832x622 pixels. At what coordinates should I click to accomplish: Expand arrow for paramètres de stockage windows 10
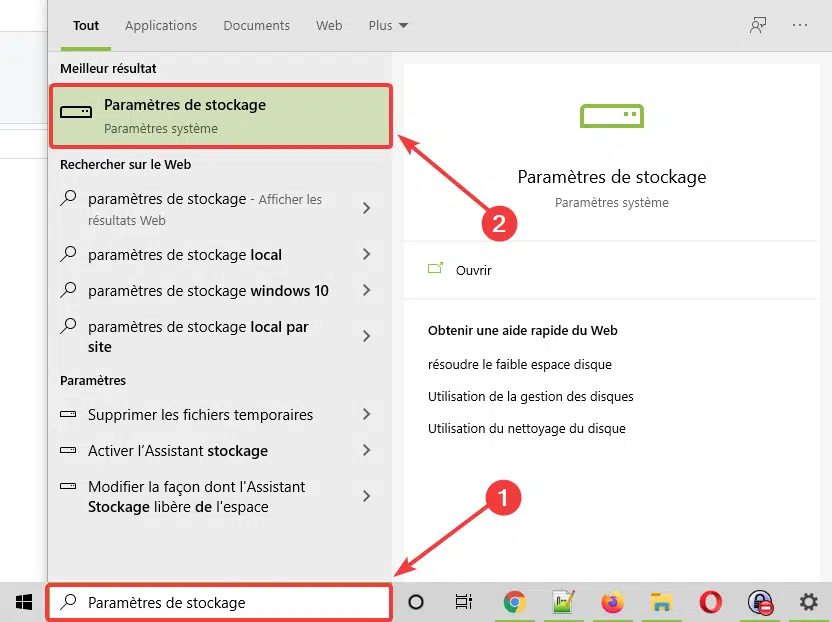(366, 290)
